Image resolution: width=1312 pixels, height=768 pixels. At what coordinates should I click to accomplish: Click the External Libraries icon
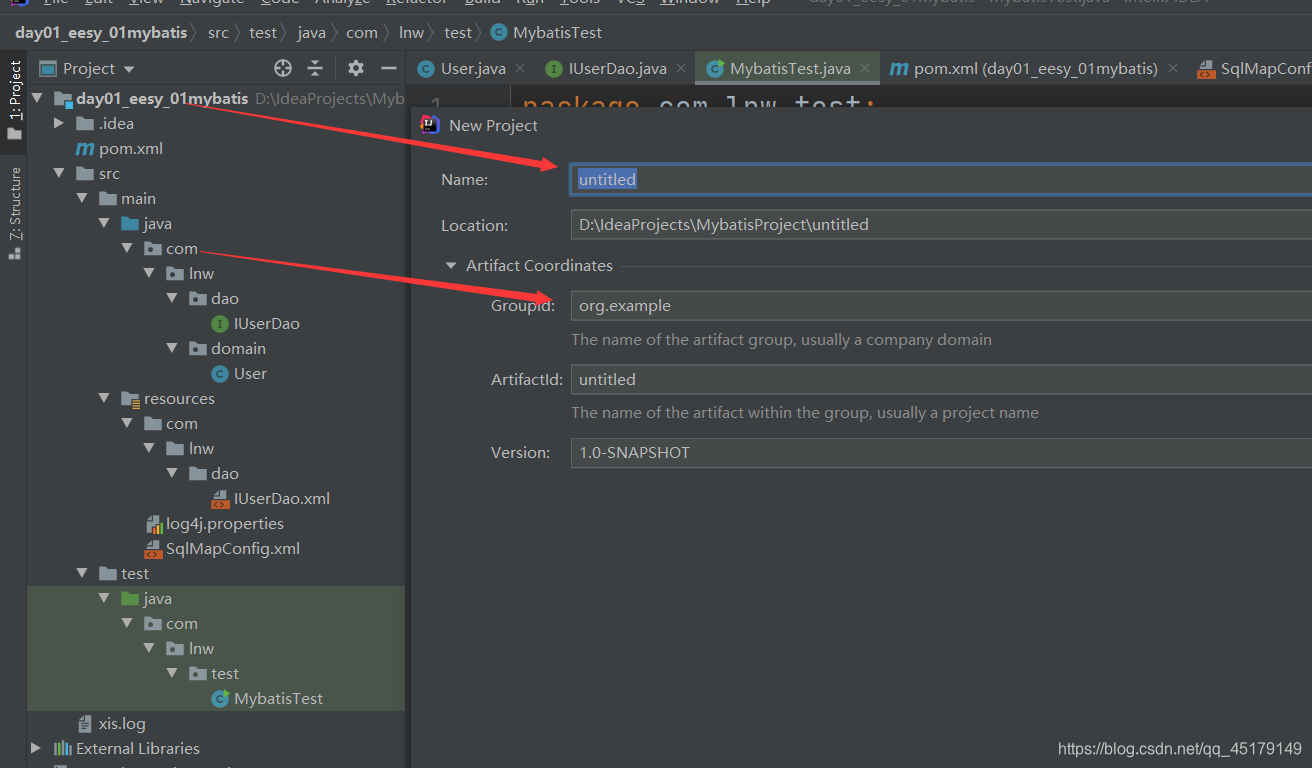point(62,748)
